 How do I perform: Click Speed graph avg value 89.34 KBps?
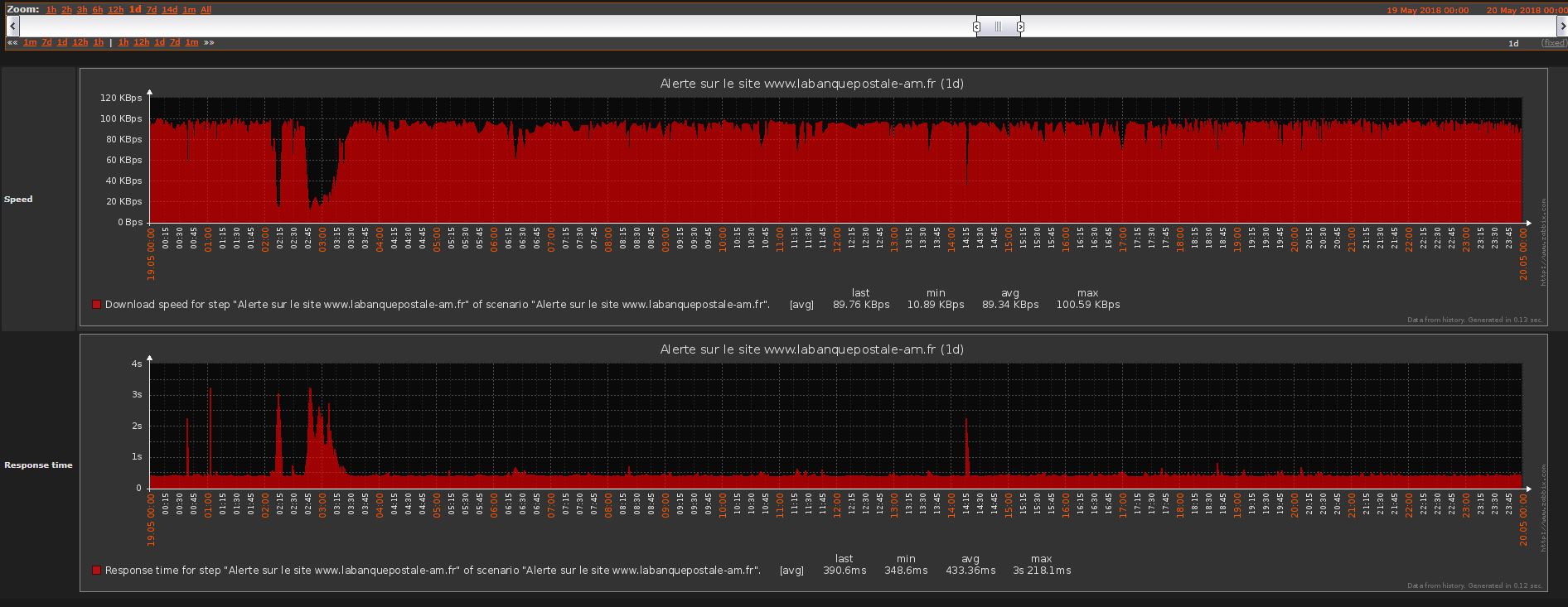(x=1010, y=305)
